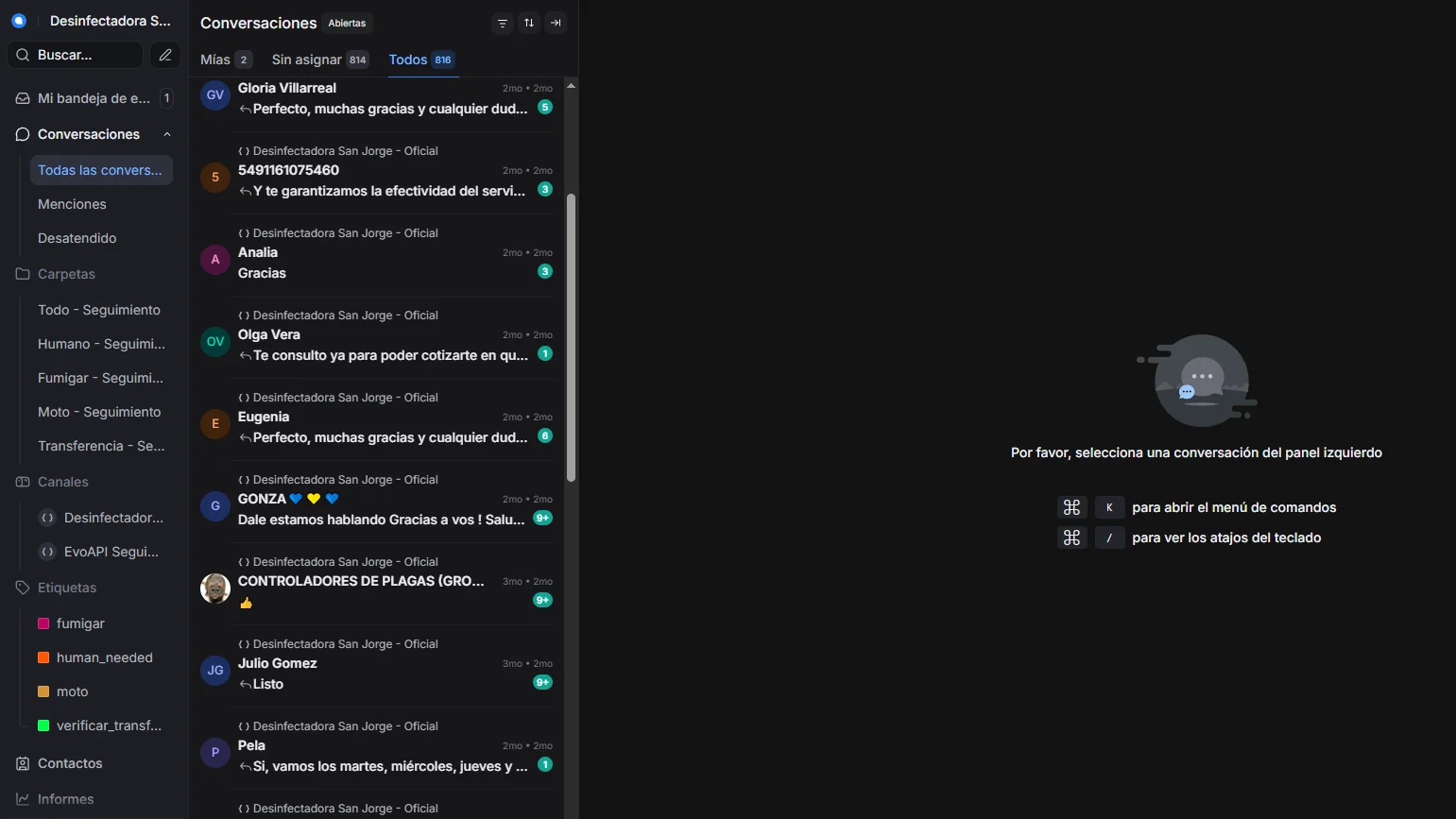This screenshot has height=819, width=1456.
Task: Open Desatendido in the sidebar
Action: (101, 238)
